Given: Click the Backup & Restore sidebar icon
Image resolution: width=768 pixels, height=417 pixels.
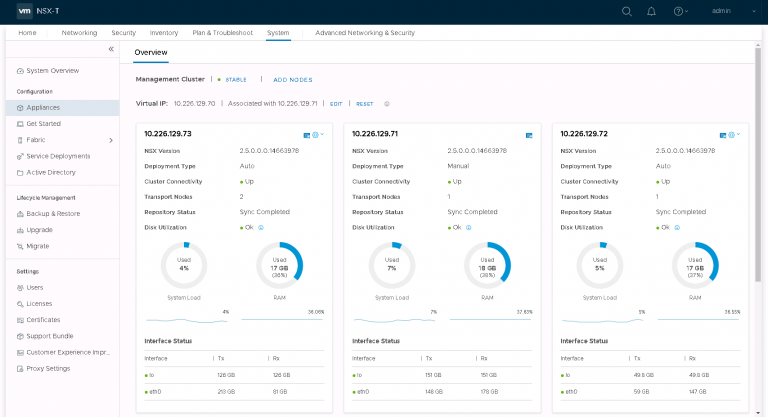Looking at the screenshot, I should pos(20,214).
